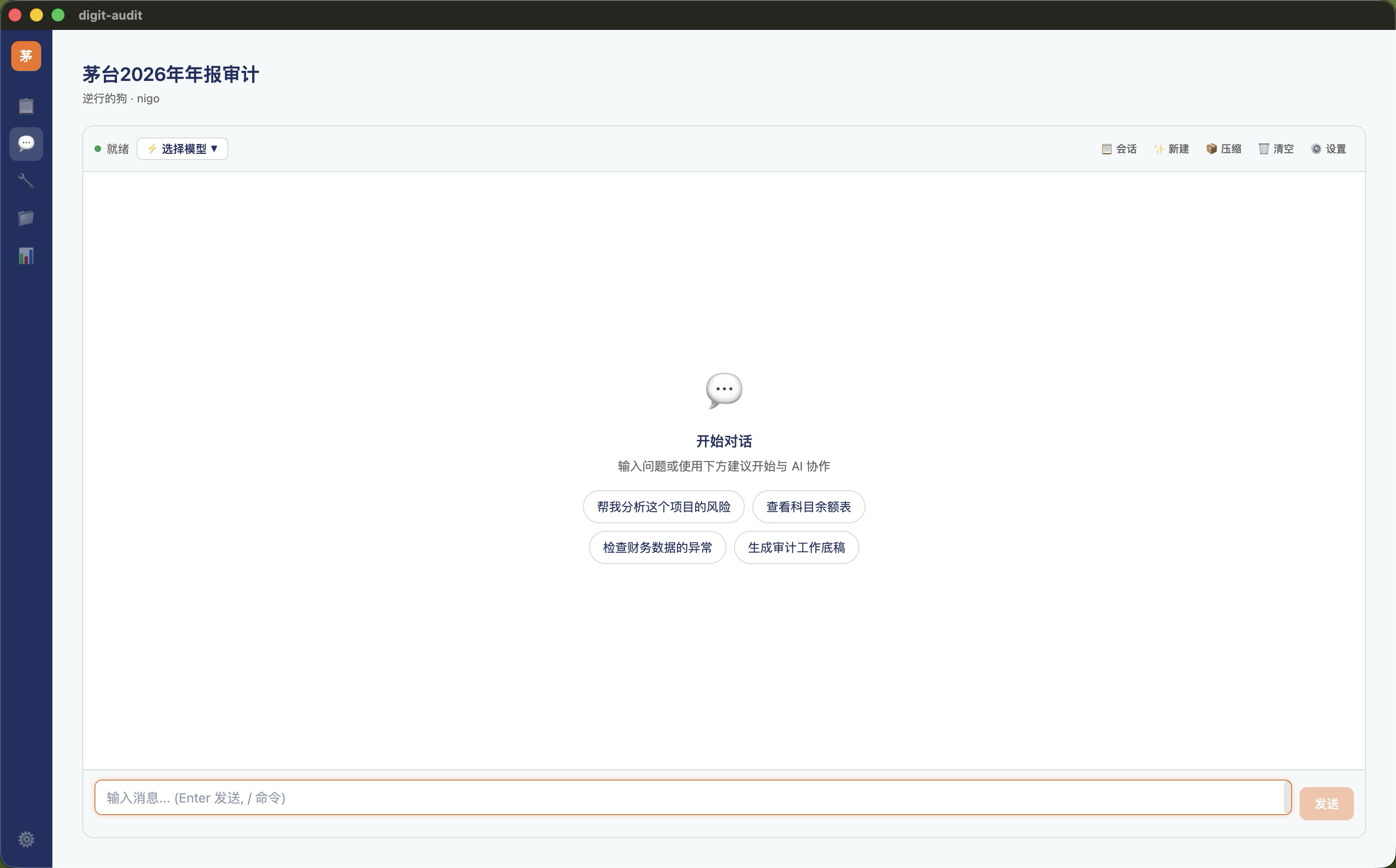1396x868 pixels.
Task: Open the clipboard icon in the sidebar
Action: tap(26, 106)
